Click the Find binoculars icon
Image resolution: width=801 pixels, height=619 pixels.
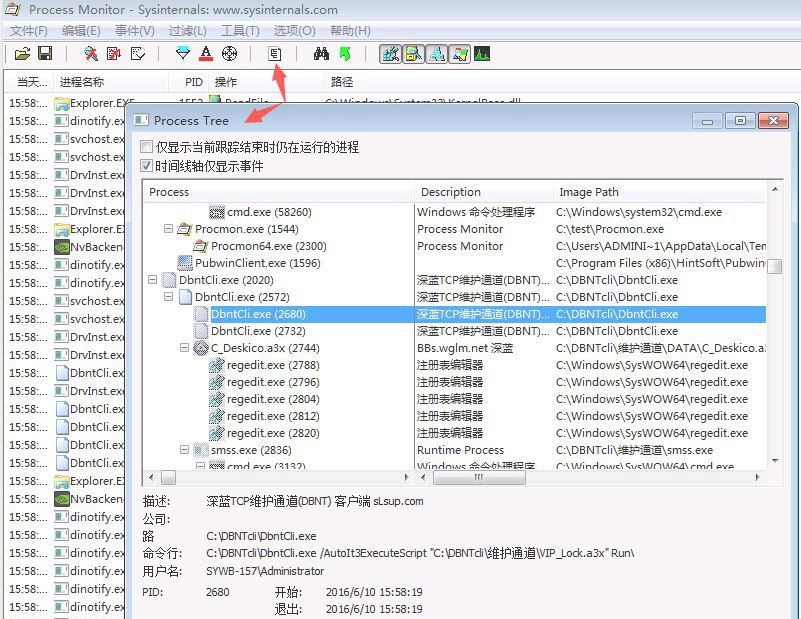click(x=321, y=53)
